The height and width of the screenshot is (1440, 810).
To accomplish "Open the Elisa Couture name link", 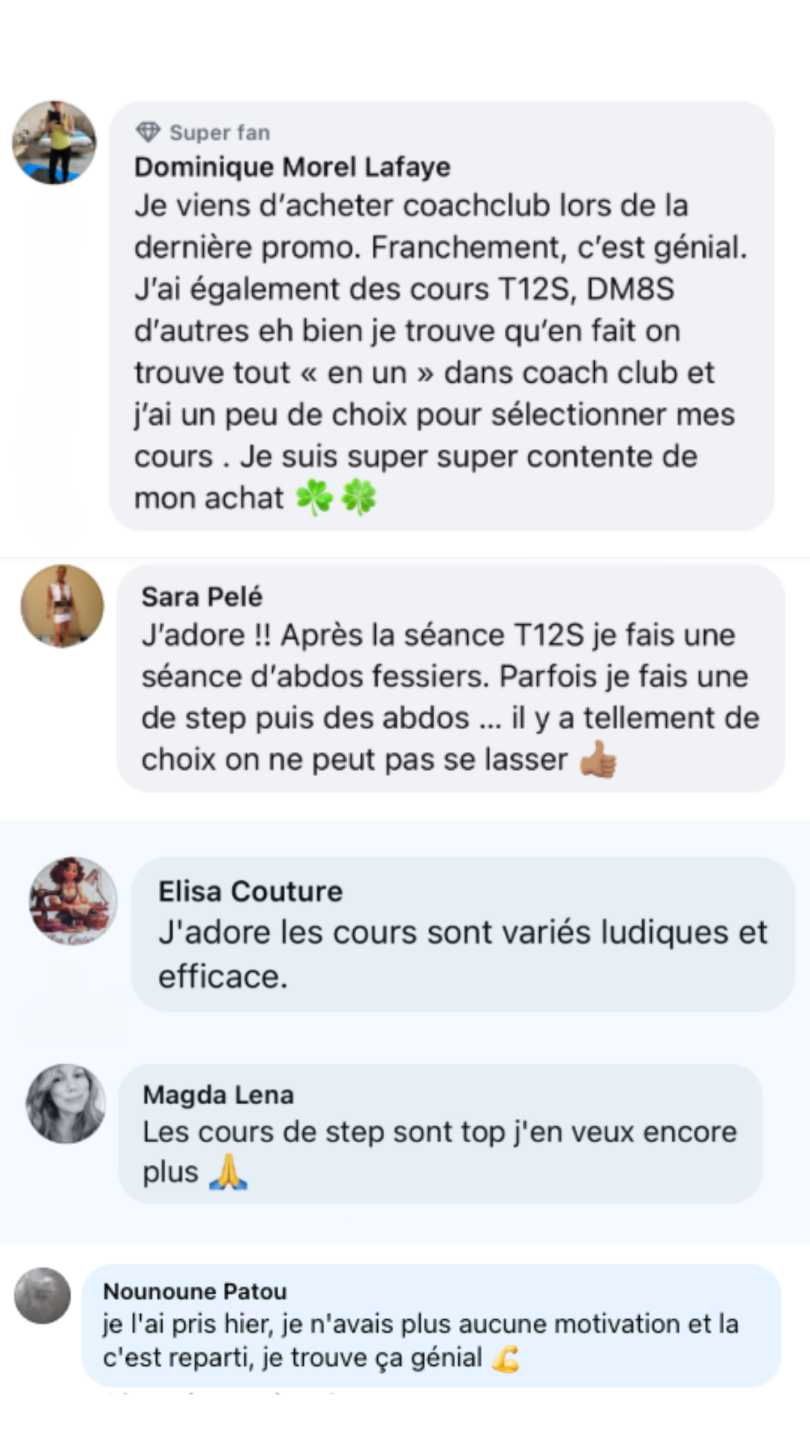I will 250,891.
